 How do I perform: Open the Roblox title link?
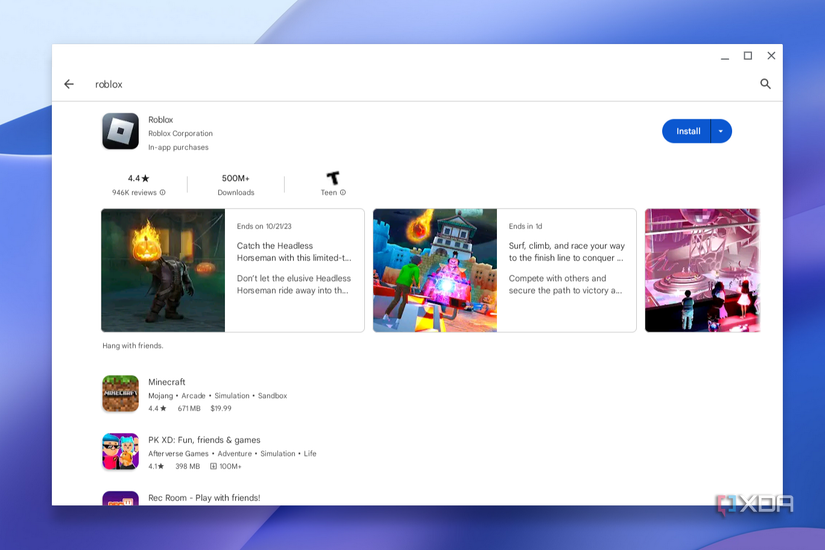[160, 119]
